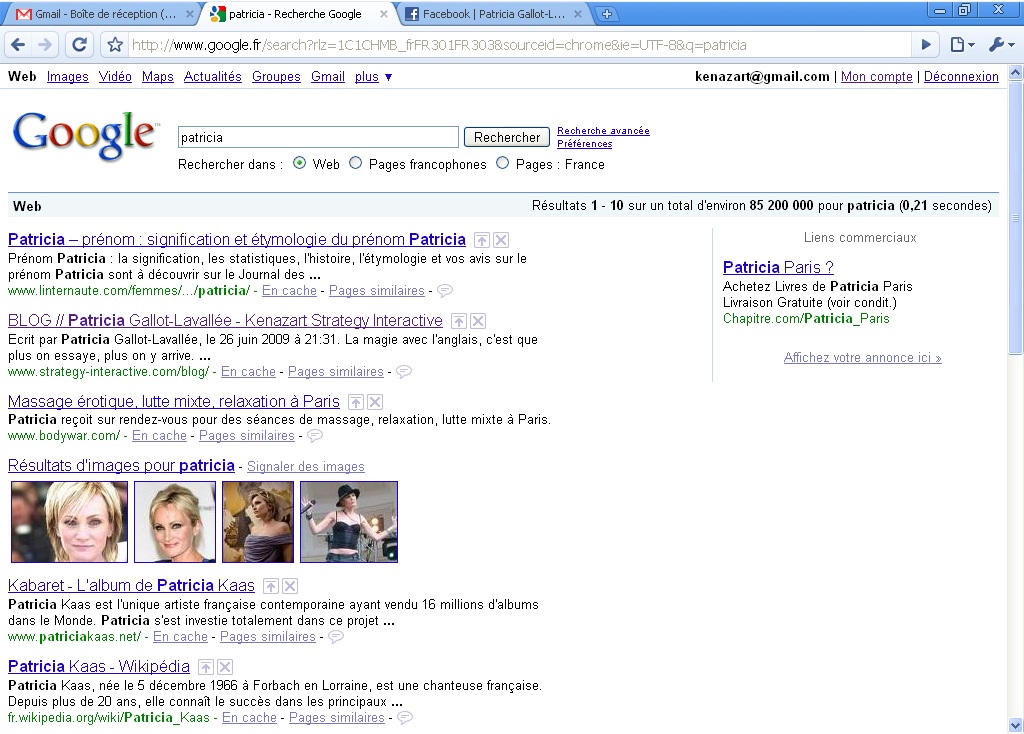Open Images in the Google top navigation
Viewport: 1024px width, 734px height.
[68, 77]
